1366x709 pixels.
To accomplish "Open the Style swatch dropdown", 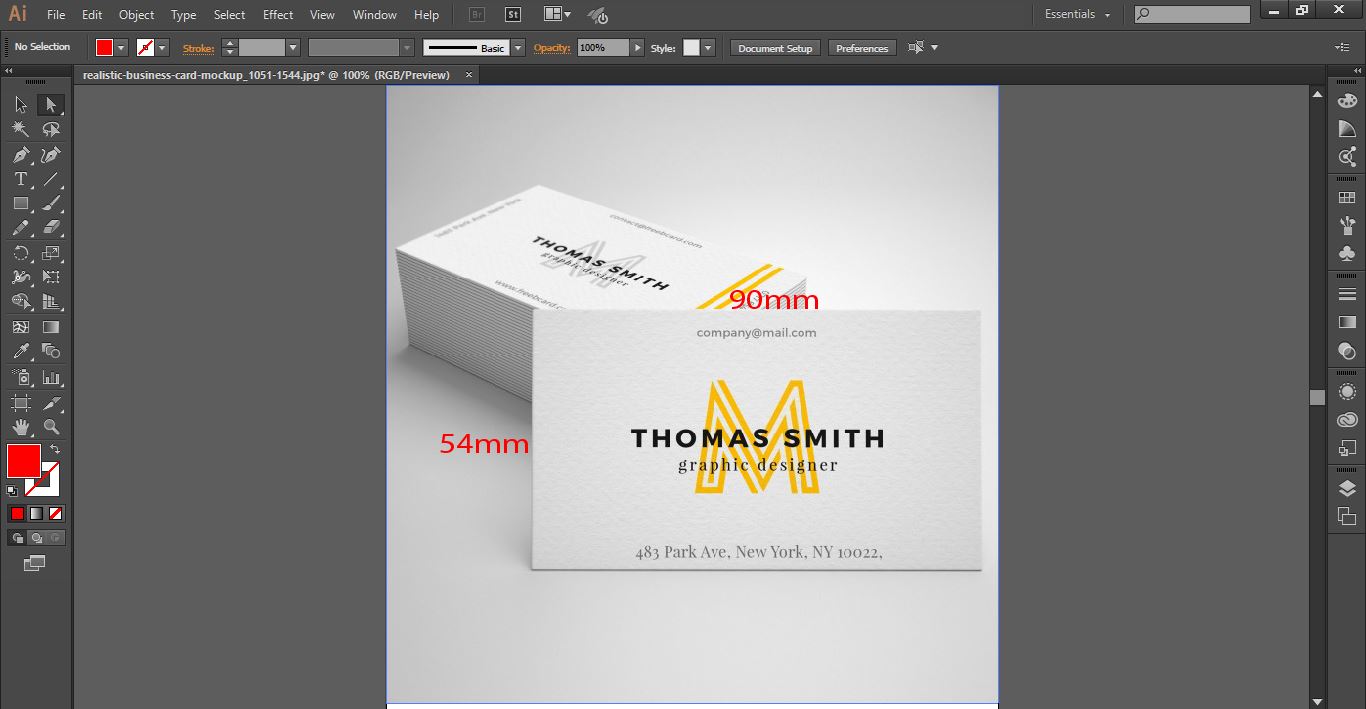I will [708, 48].
